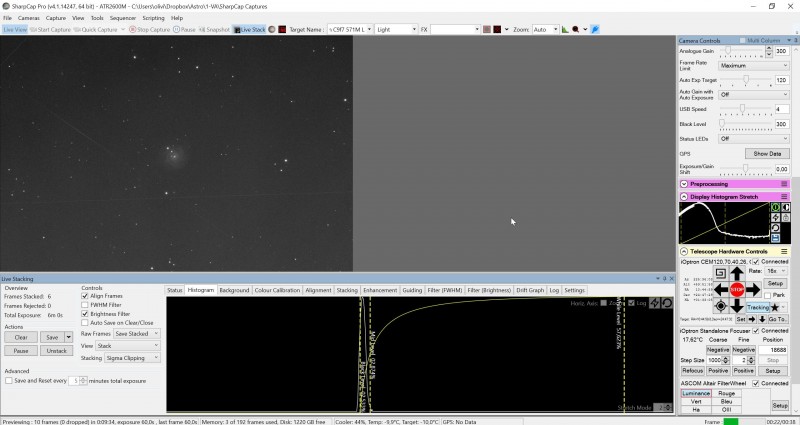Click the Unstack button
The width and height of the screenshot is (800, 425).
(57, 351)
